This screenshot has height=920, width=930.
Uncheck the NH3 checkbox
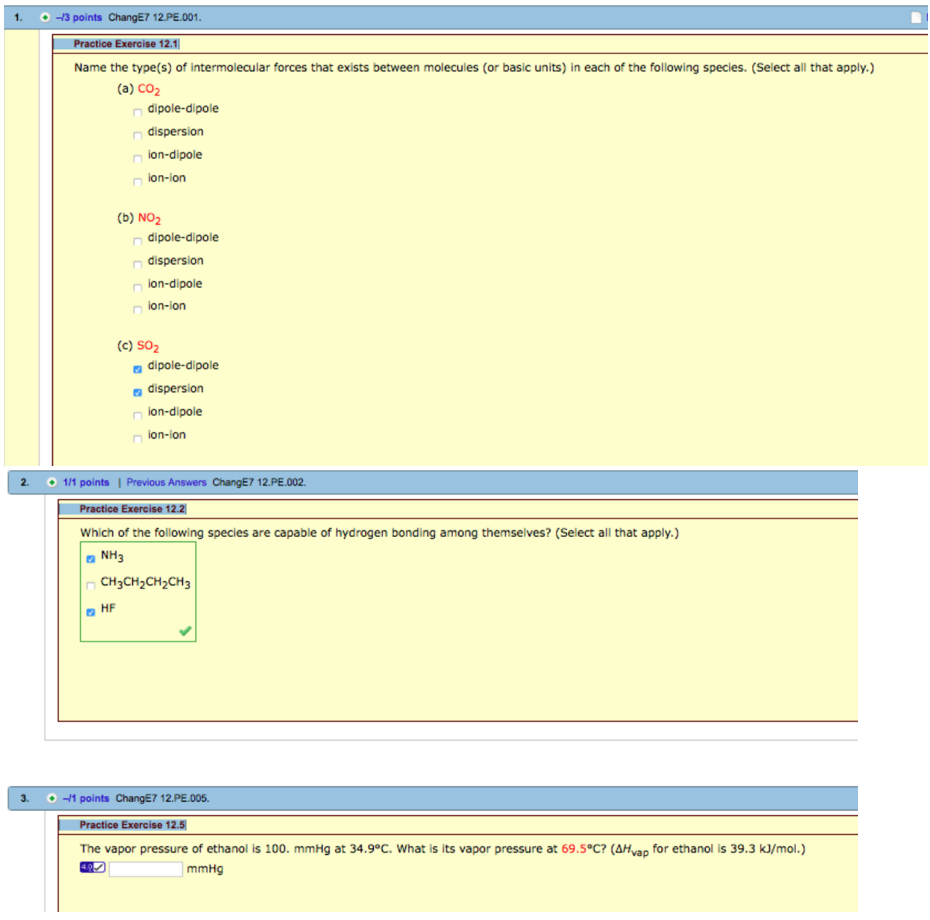point(92,558)
